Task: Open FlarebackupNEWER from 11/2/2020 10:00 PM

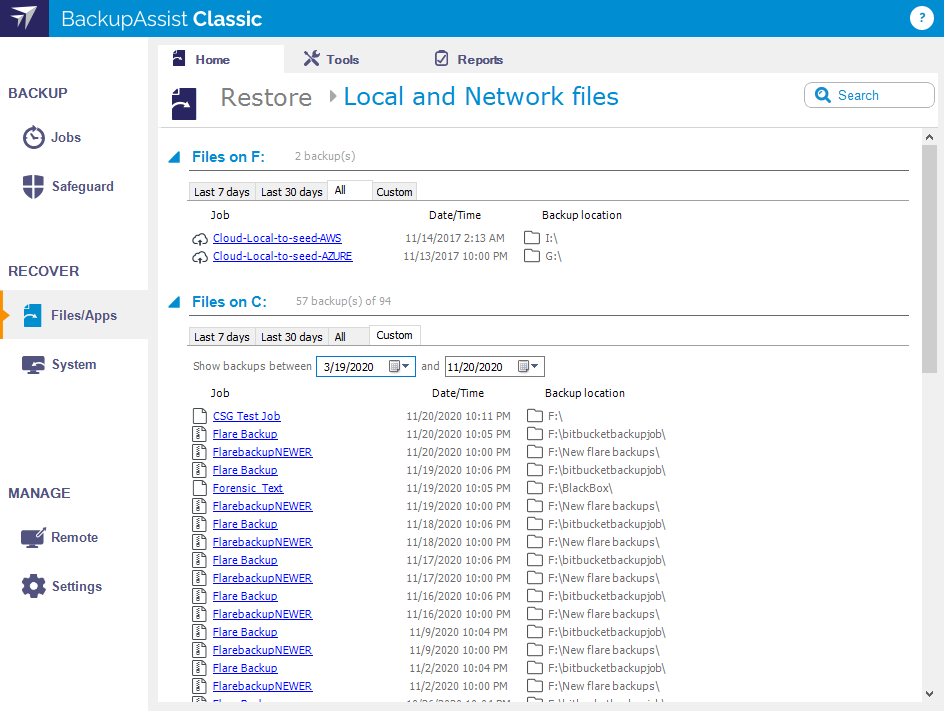Action: pos(262,686)
